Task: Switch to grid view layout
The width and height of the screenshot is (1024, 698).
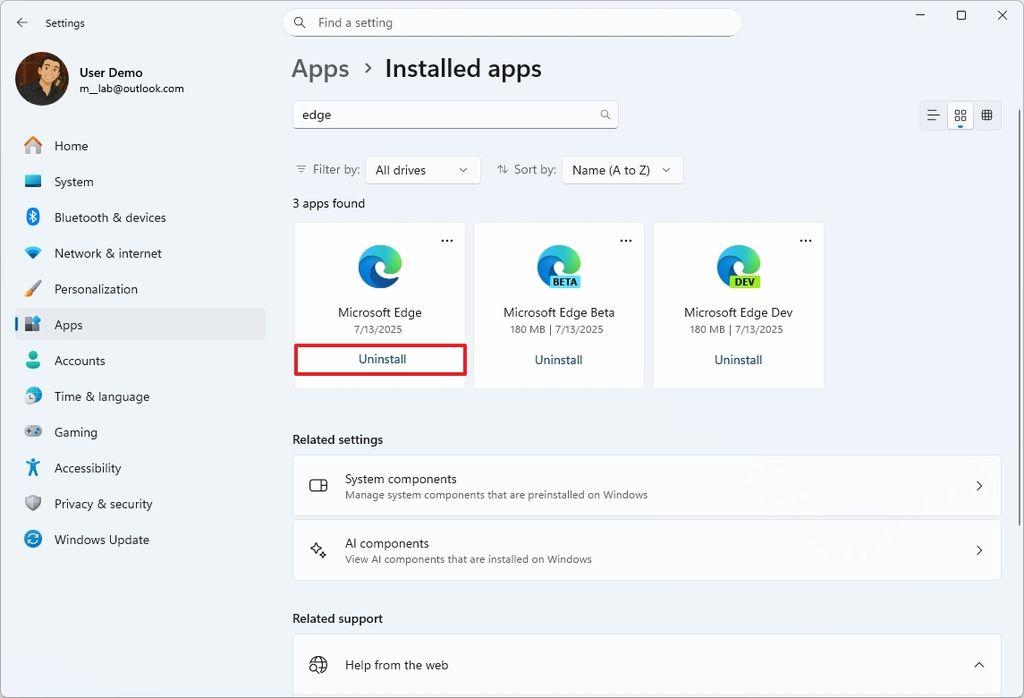Action: point(960,116)
